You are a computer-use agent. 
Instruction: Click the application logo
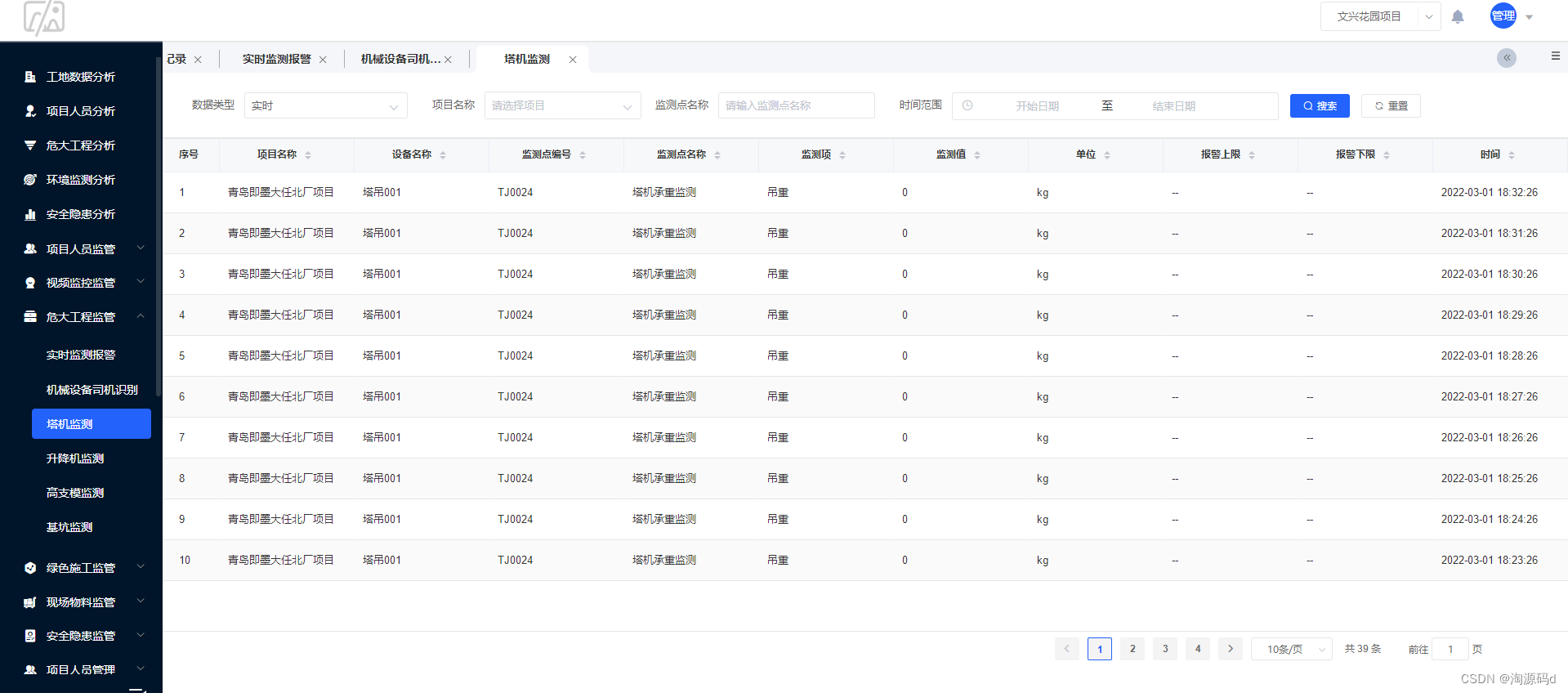(44, 18)
